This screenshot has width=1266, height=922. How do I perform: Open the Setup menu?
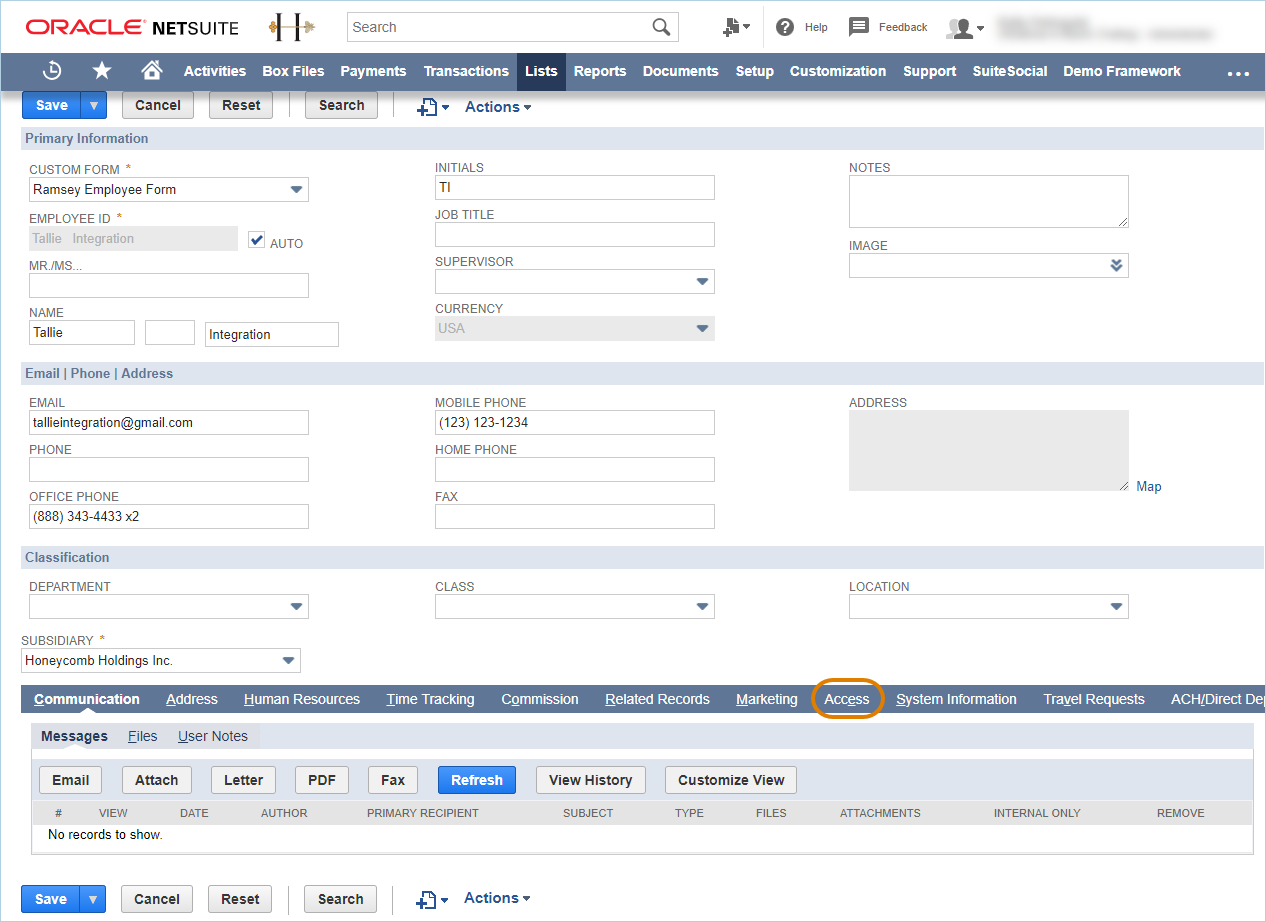click(755, 71)
